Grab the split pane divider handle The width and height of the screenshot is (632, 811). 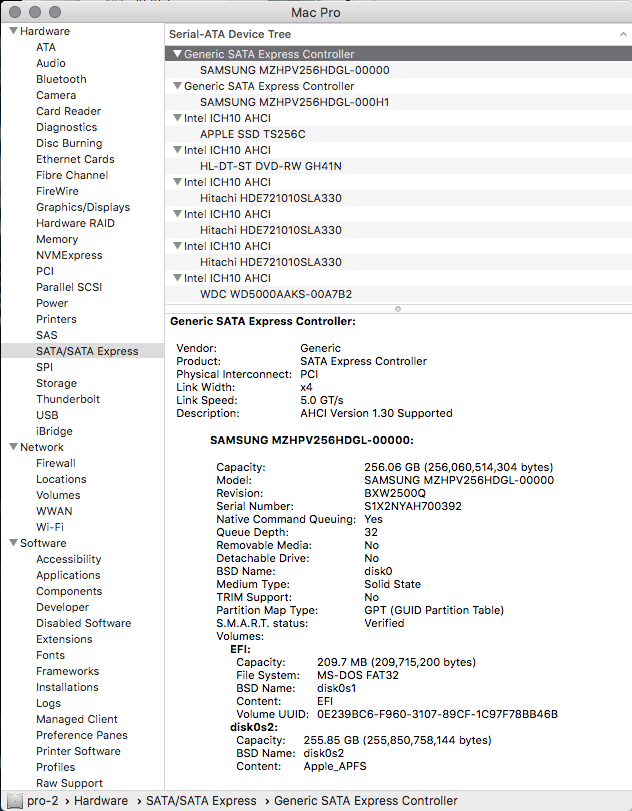pyautogui.click(x=398, y=309)
